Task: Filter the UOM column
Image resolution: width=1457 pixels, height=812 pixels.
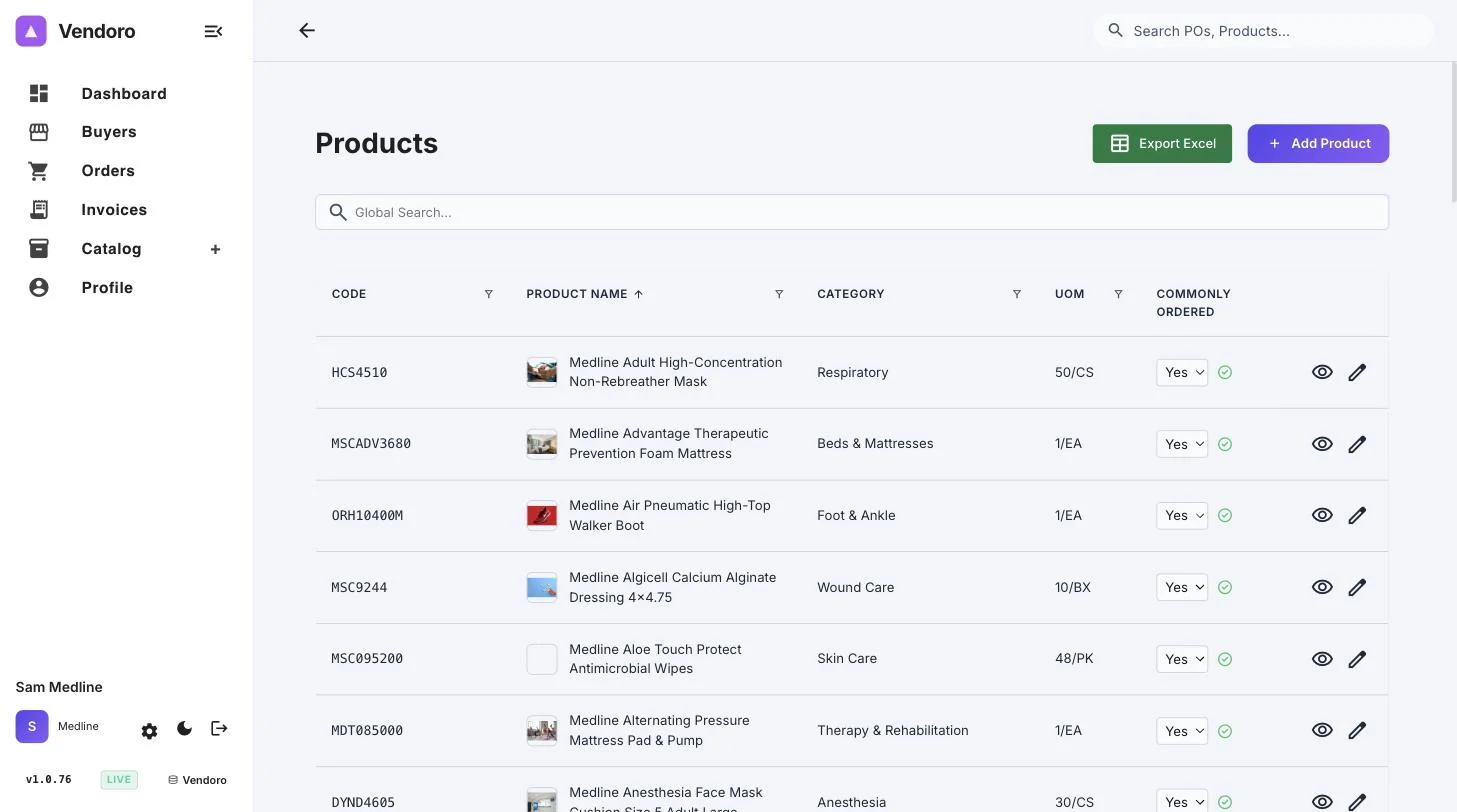Action: point(1118,294)
